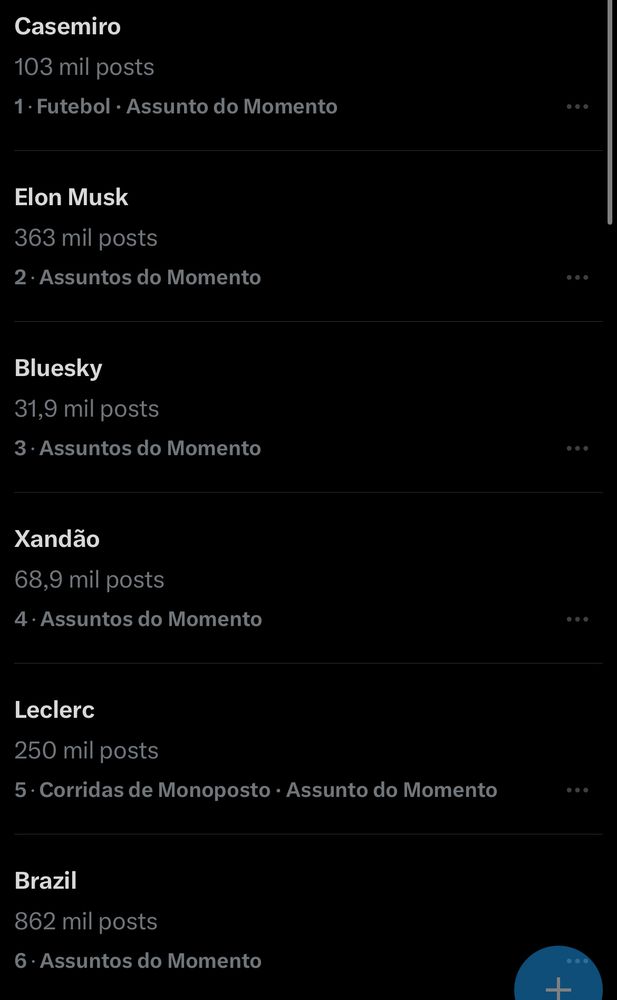This screenshot has height=1000, width=617.
Task: Click the compose new post button
Action: 560,988
